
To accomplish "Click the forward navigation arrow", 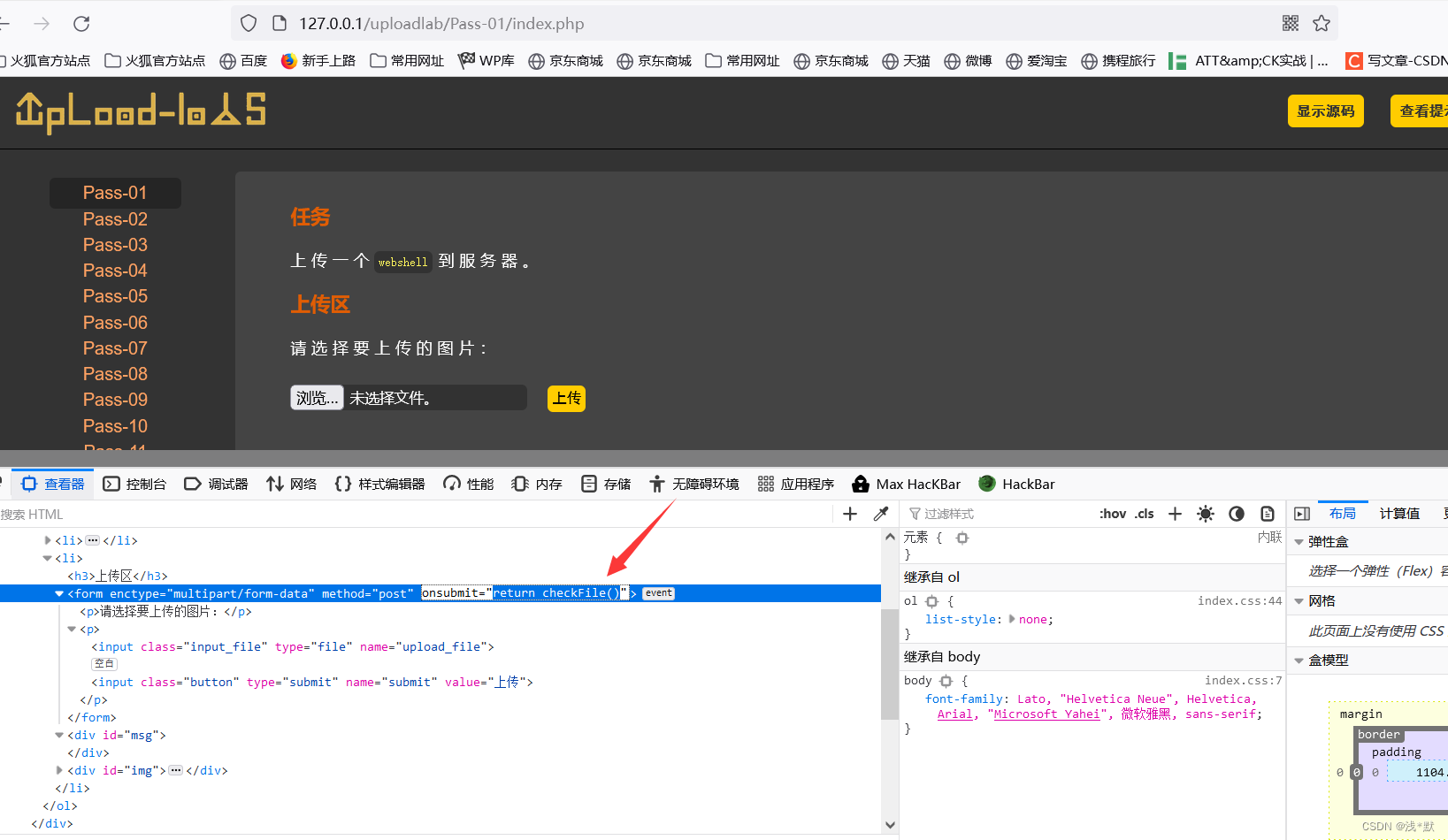I will 42,24.
